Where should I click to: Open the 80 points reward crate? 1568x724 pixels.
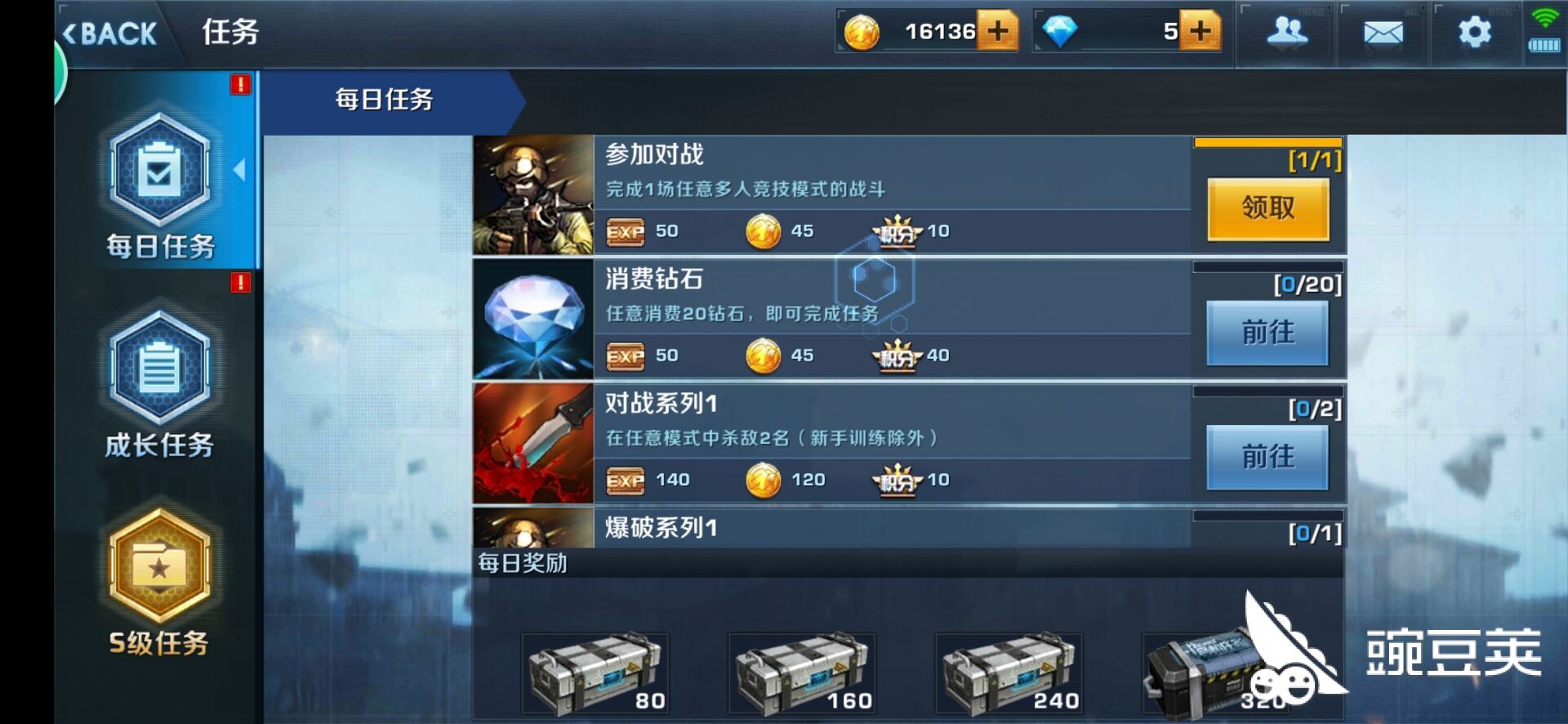596,673
